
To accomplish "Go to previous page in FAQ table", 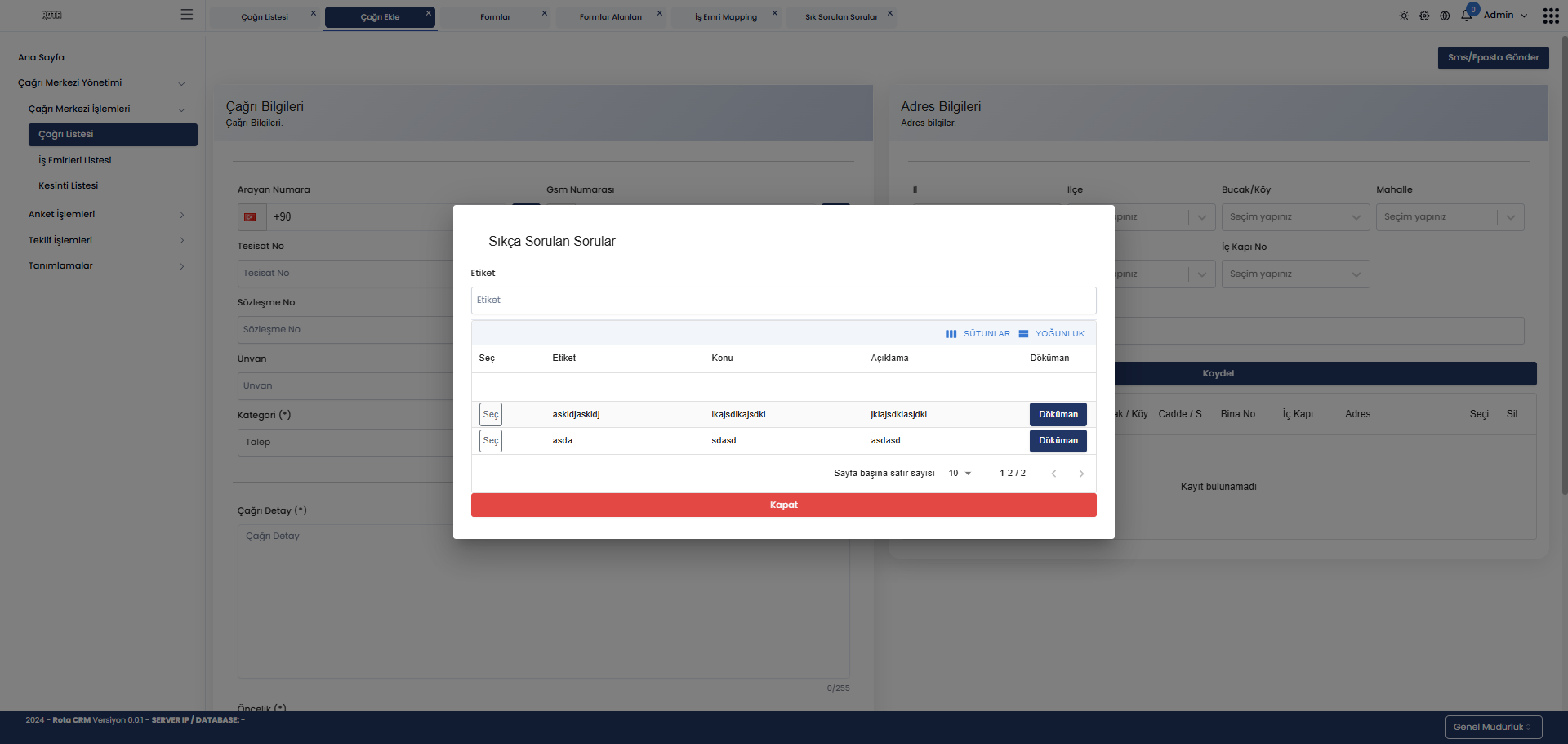I will click(x=1053, y=474).
